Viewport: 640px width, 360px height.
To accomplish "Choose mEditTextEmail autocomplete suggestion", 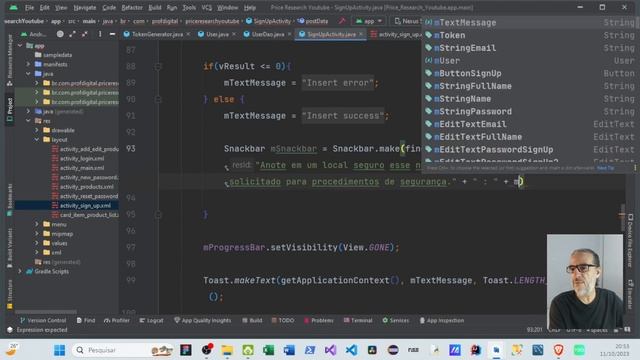I will 530,124.
